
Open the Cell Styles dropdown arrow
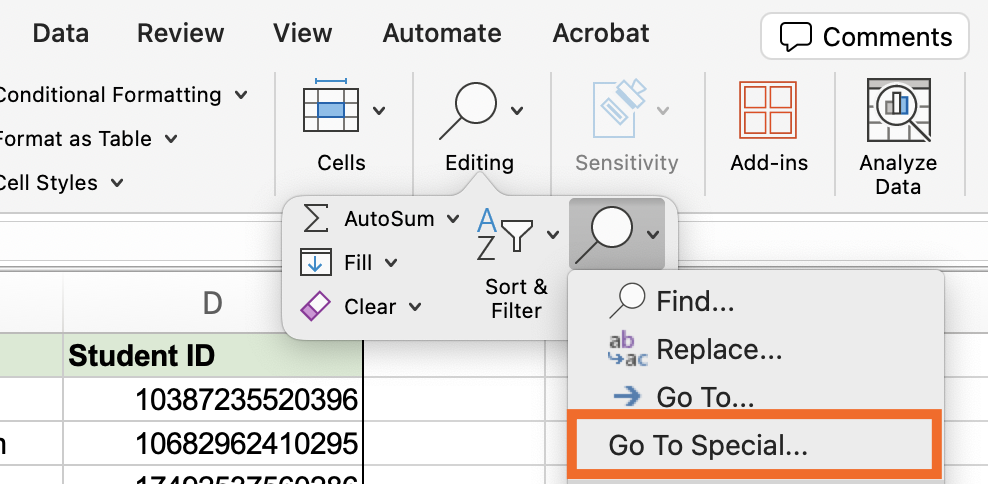click(117, 183)
